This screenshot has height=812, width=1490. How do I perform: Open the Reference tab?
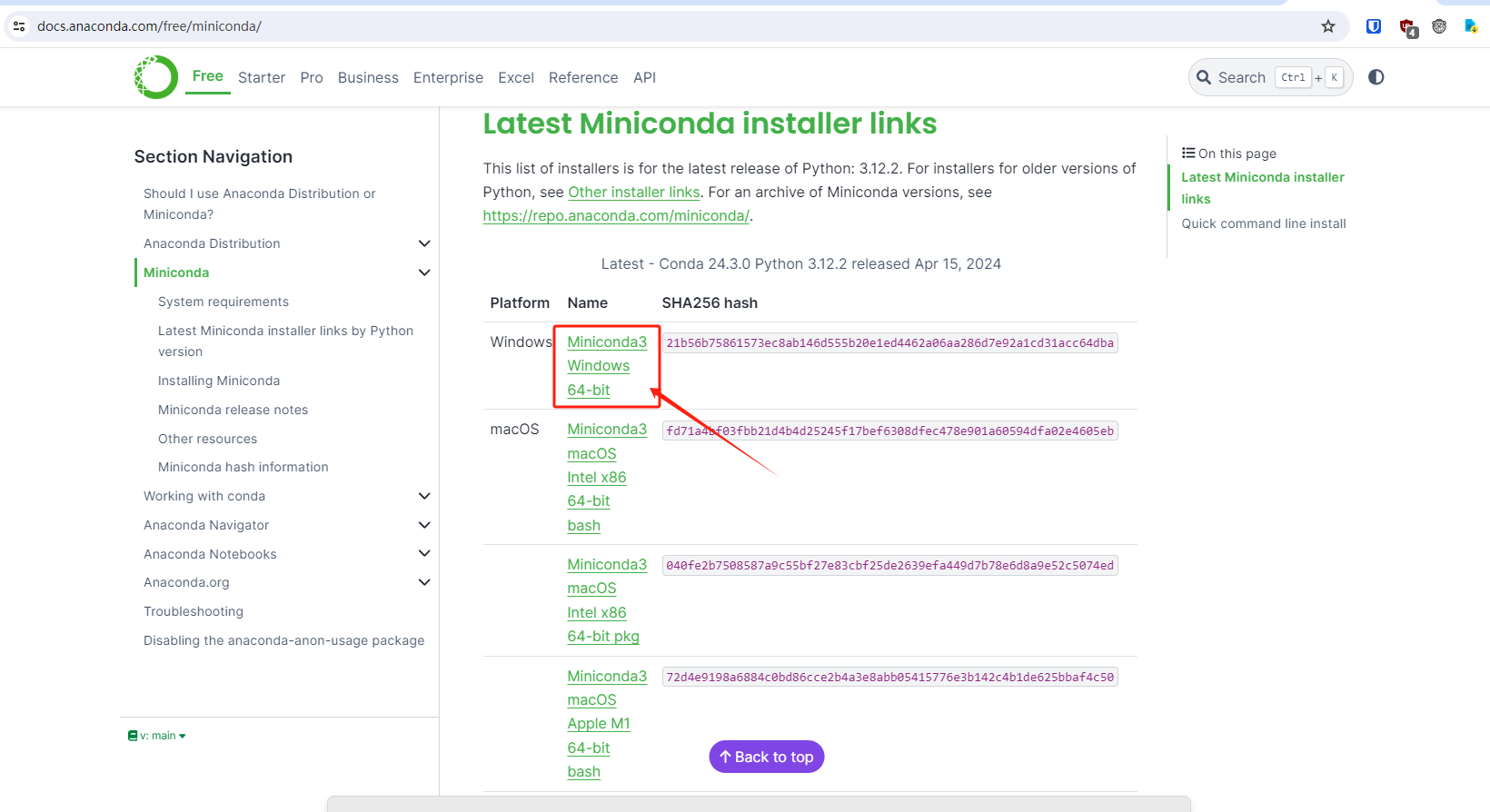coord(583,78)
